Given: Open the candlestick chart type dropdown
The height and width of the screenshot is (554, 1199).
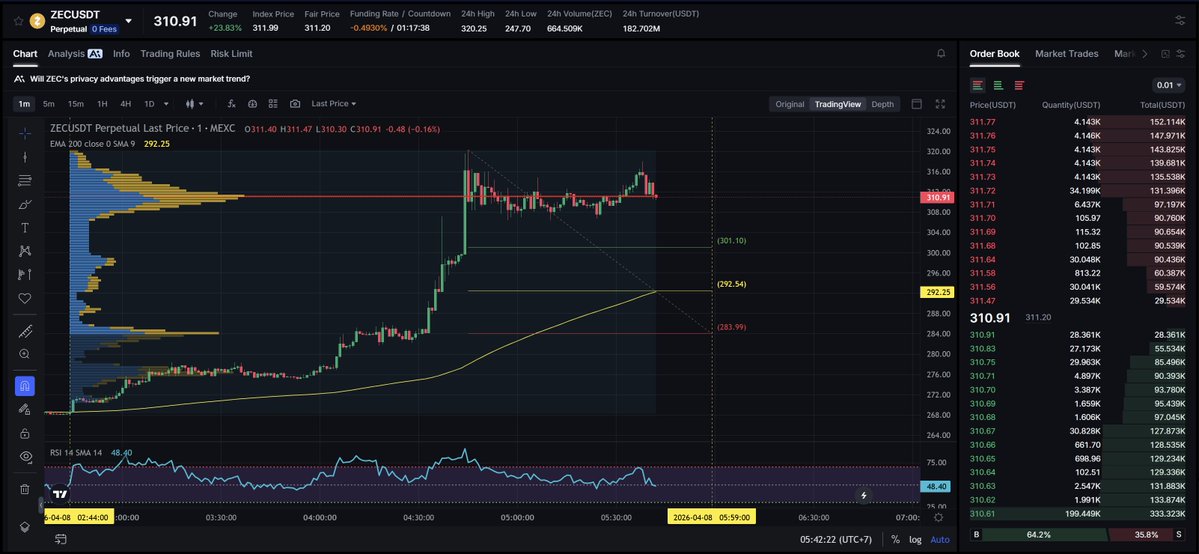Looking at the screenshot, I should (x=194, y=104).
